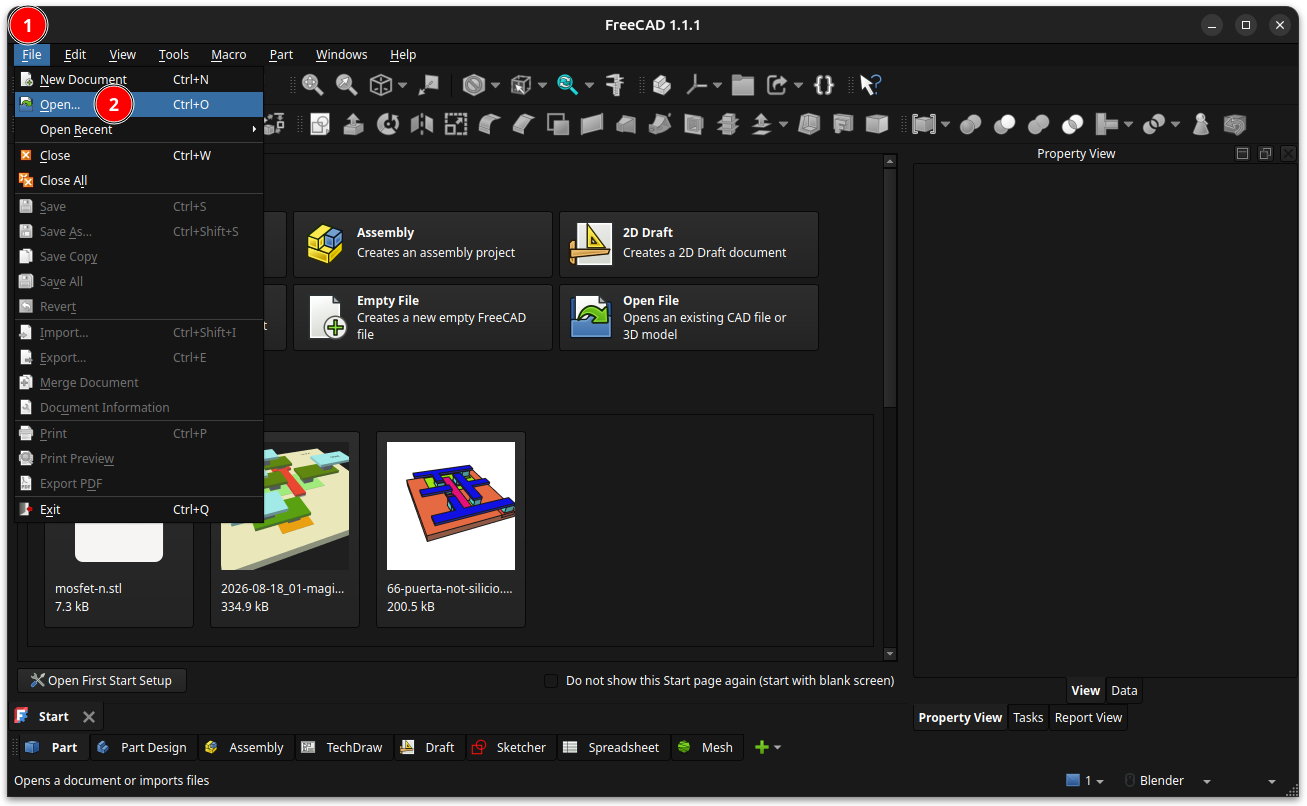The image size is (1307, 806).
Task: Click the 2D Draft document card
Action: (x=689, y=244)
